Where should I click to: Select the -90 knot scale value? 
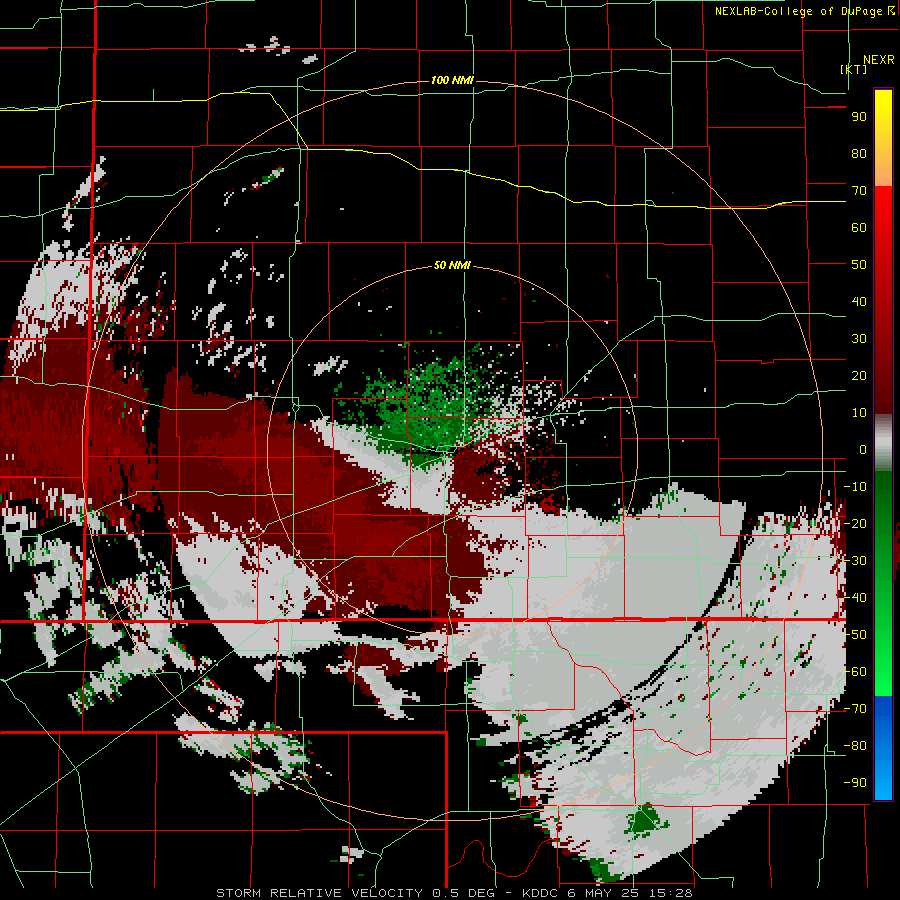[x=855, y=783]
